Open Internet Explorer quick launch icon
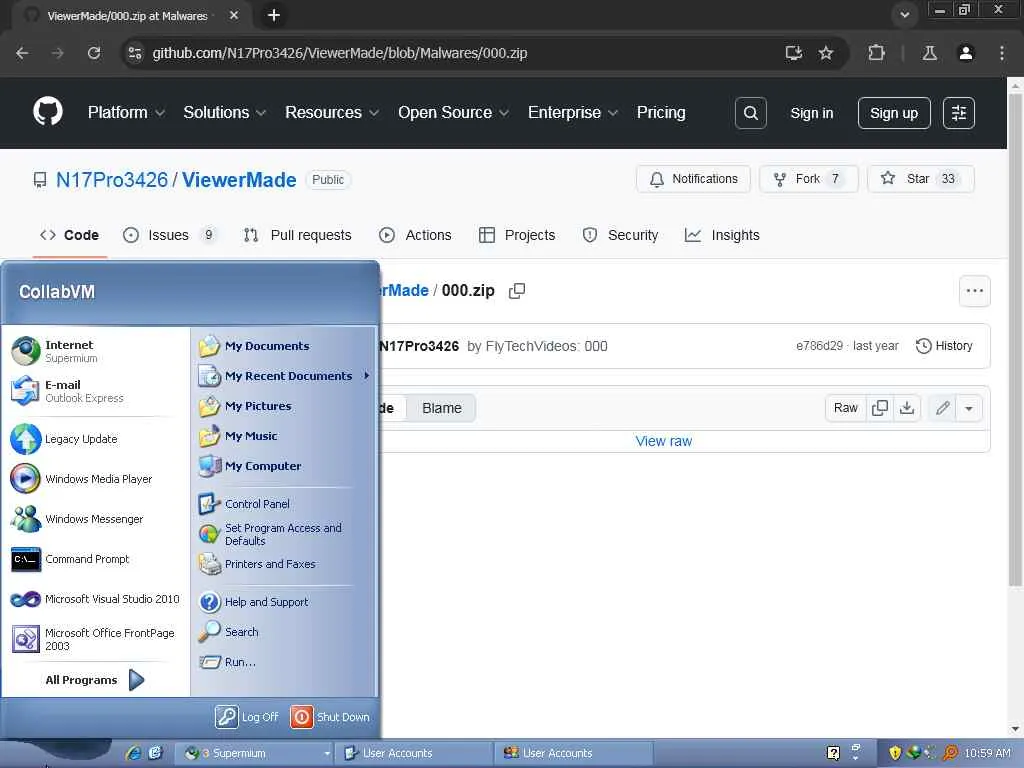The width and height of the screenshot is (1024, 768). pos(133,753)
